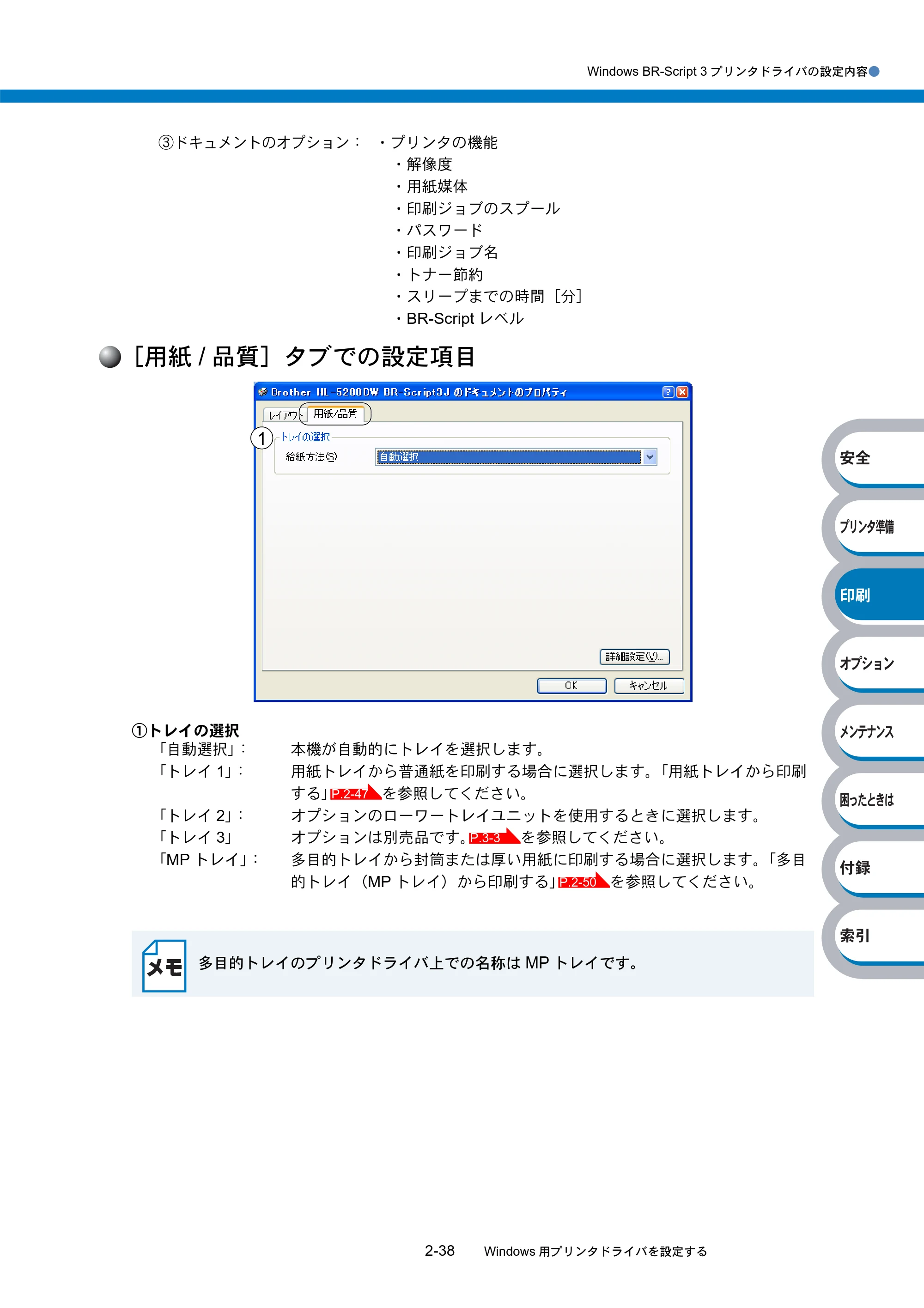The height and width of the screenshot is (1308, 924).
Task: Click the 印刷ジョブのスプール list item
Action: [x=483, y=208]
